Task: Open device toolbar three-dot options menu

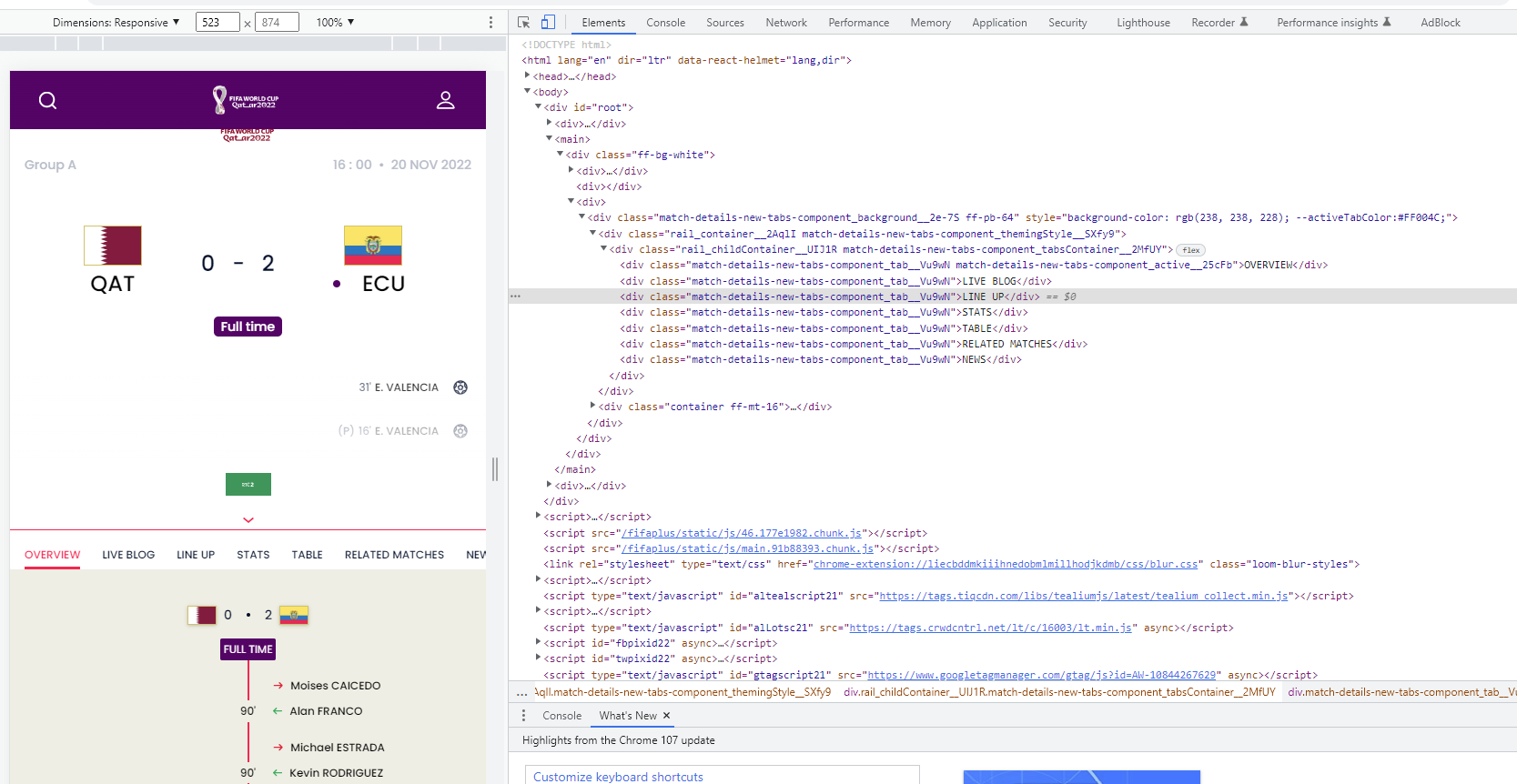Action: coord(490,22)
